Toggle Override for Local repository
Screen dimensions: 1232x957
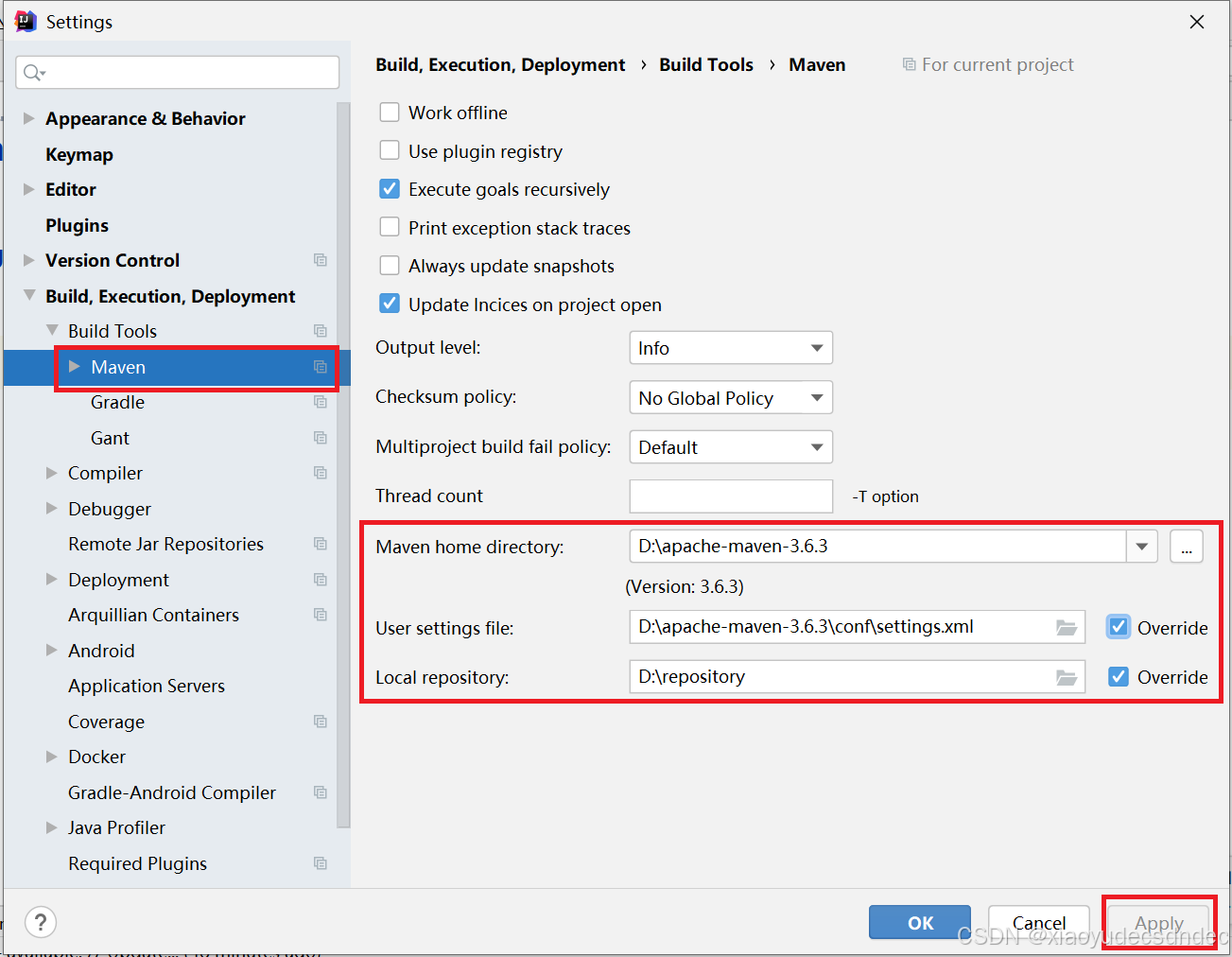click(x=1119, y=677)
